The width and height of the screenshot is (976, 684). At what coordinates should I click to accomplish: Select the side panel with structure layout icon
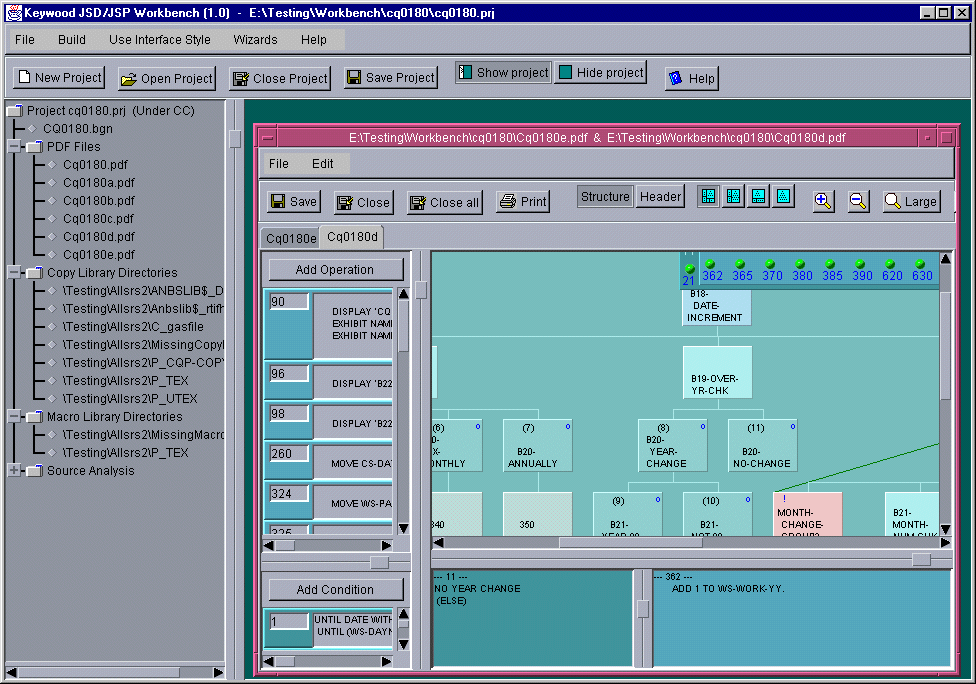coord(733,197)
